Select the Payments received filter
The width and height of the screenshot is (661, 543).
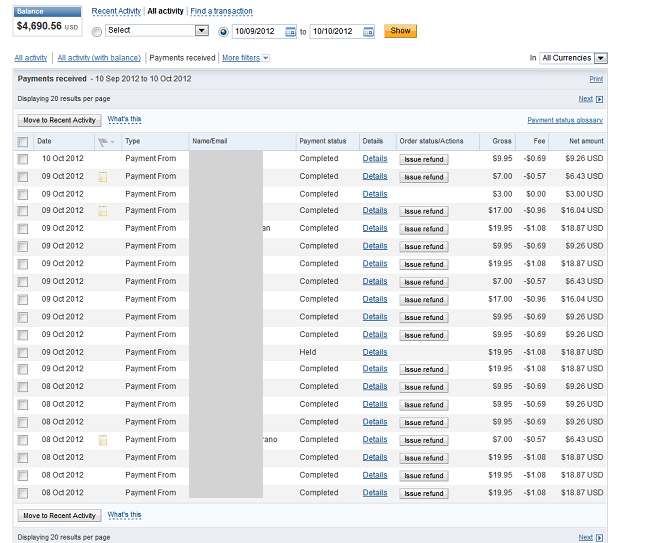coord(182,58)
